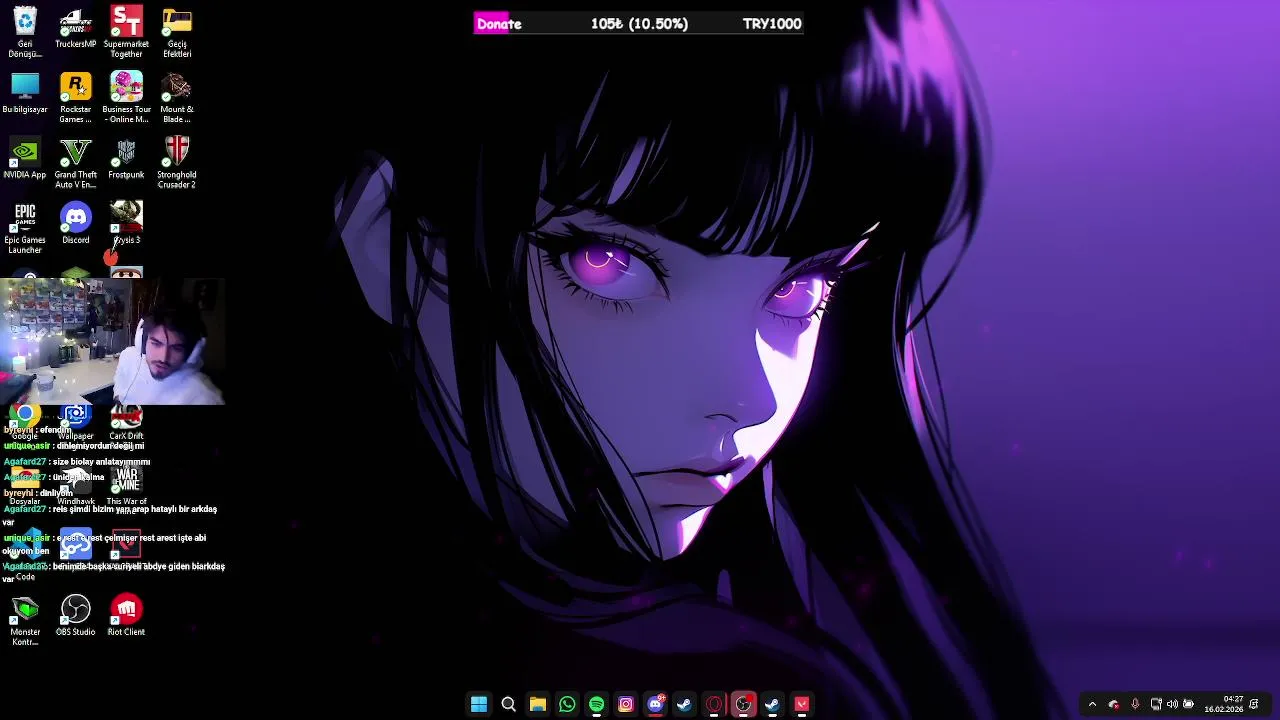The width and height of the screenshot is (1280, 720).
Task: Click the battery status icon
Action: tap(1188, 704)
